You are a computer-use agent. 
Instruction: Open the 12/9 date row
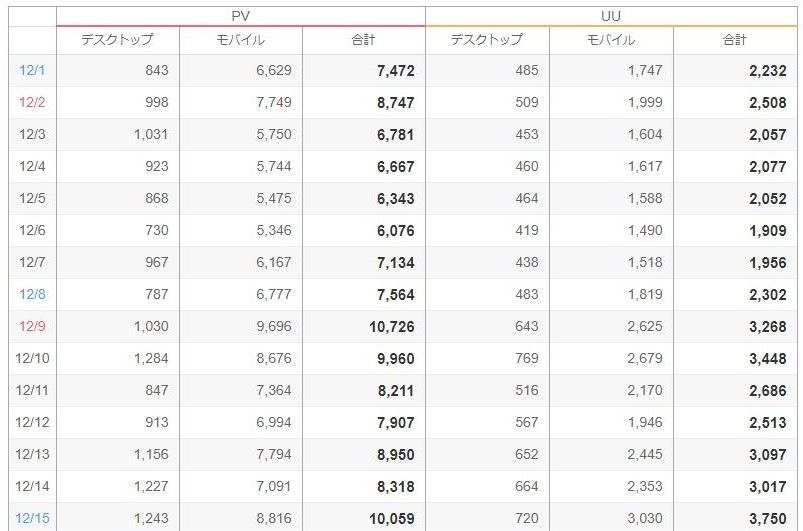click(x=32, y=327)
